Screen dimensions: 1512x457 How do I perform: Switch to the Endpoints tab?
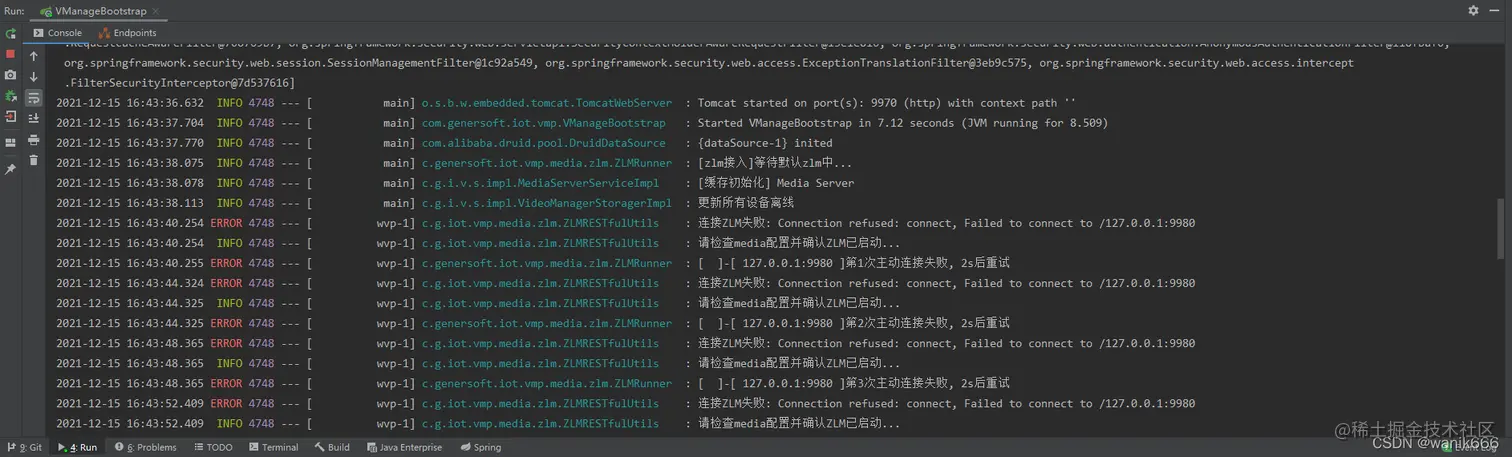[128, 33]
